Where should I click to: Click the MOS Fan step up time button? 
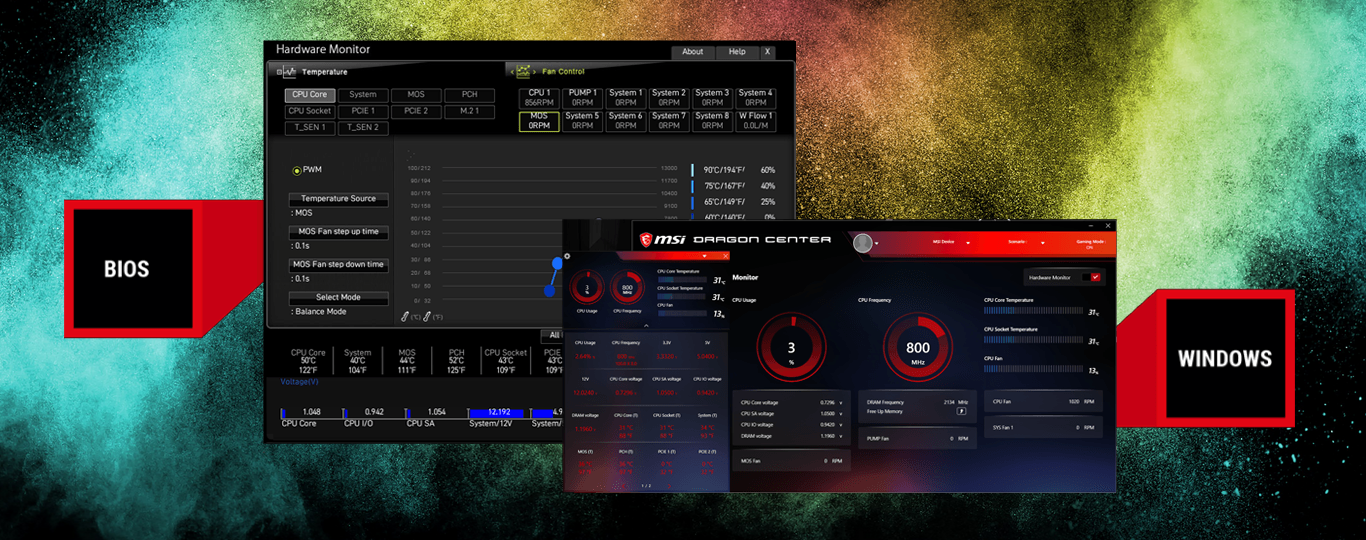click(x=338, y=232)
